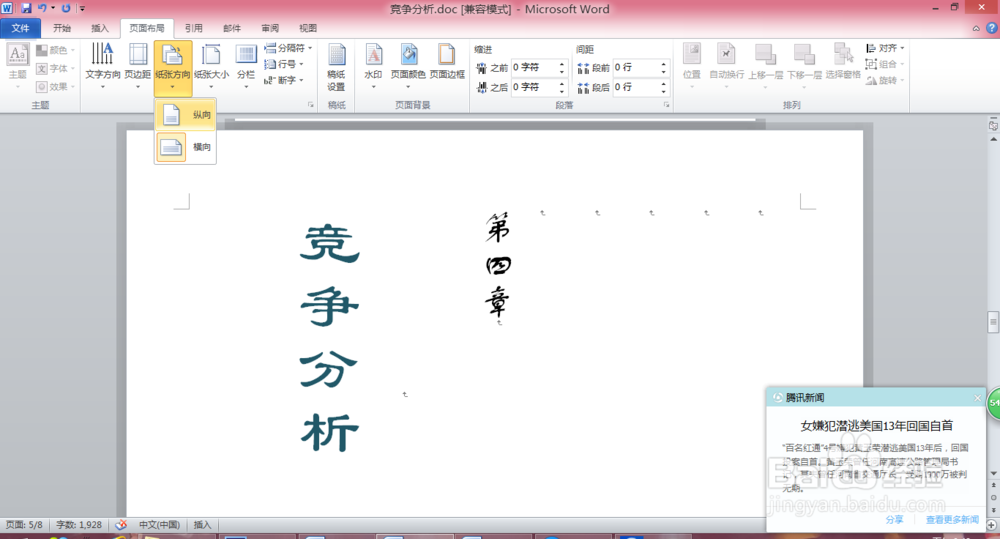
Task: Toggle 插入 insert mode in status bar
Action: click(x=202, y=524)
